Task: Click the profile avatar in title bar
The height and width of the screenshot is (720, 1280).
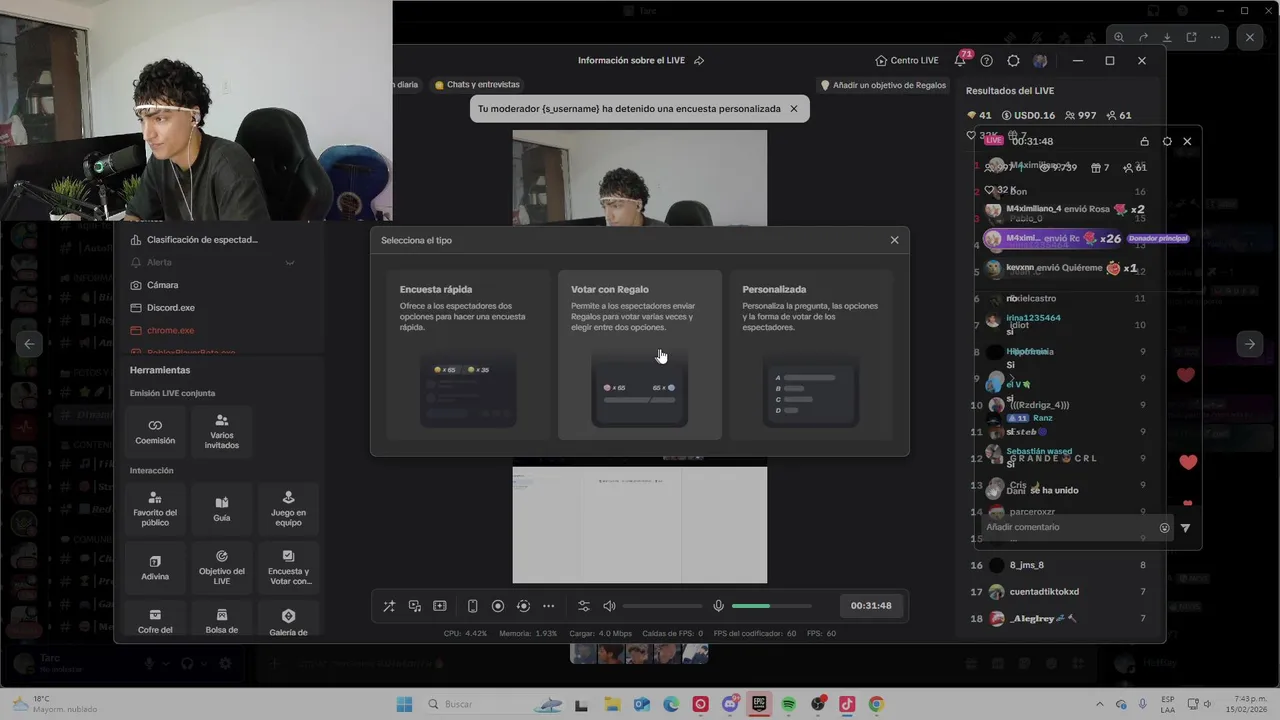Action: click(1040, 60)
